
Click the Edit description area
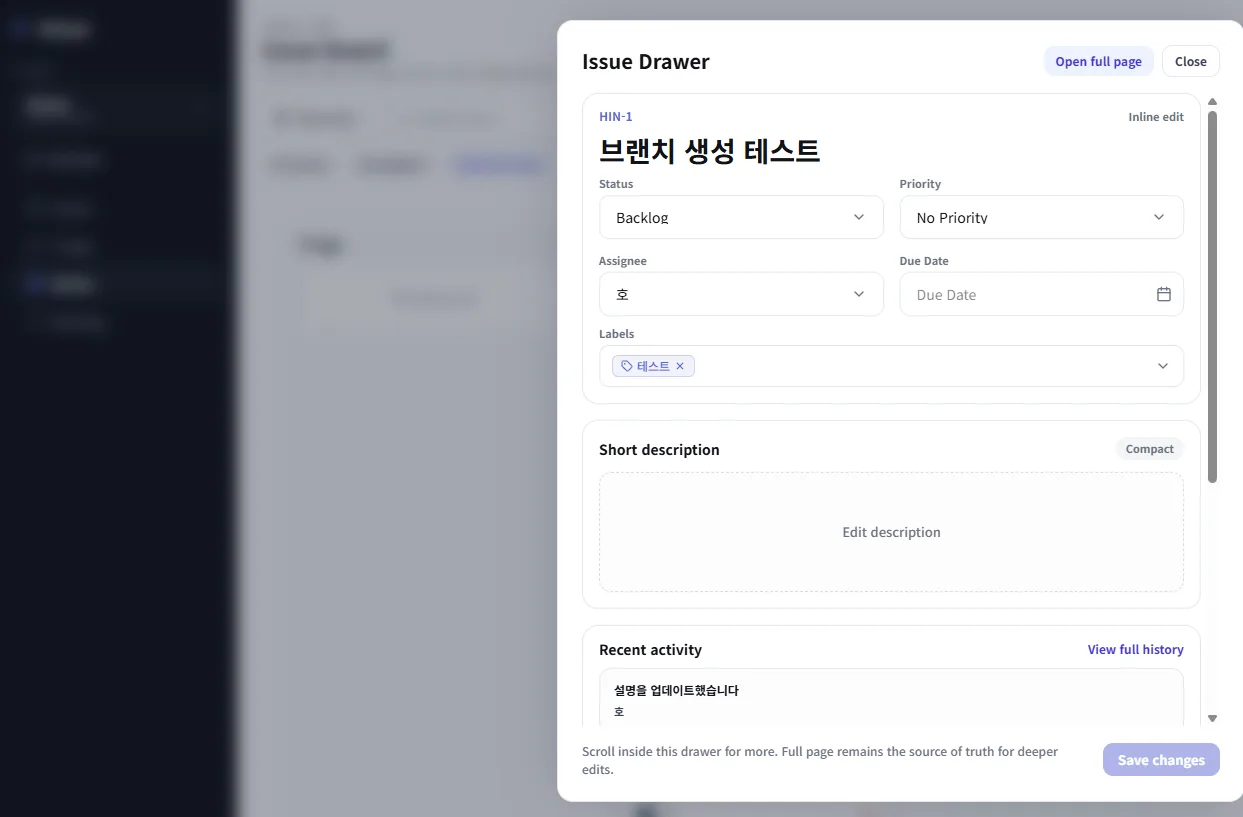click(x=891, y=532)
